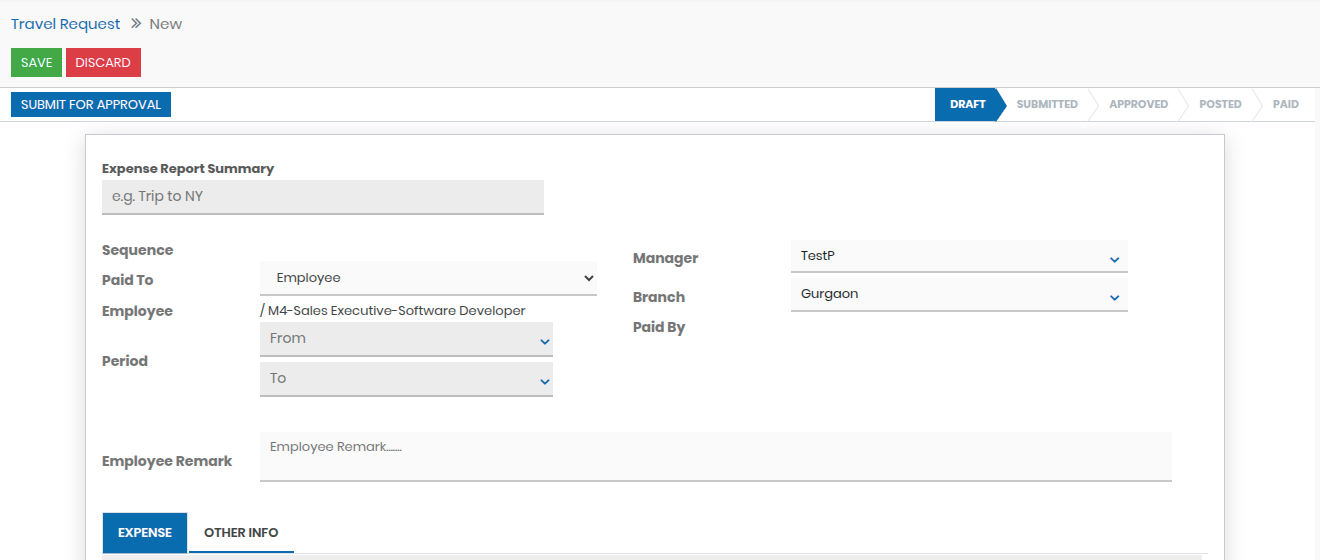Image resolution: width=1320 pixels, height=560 pixels.
Task: Click the New breadcrumb label
Action: coord(166,24)
